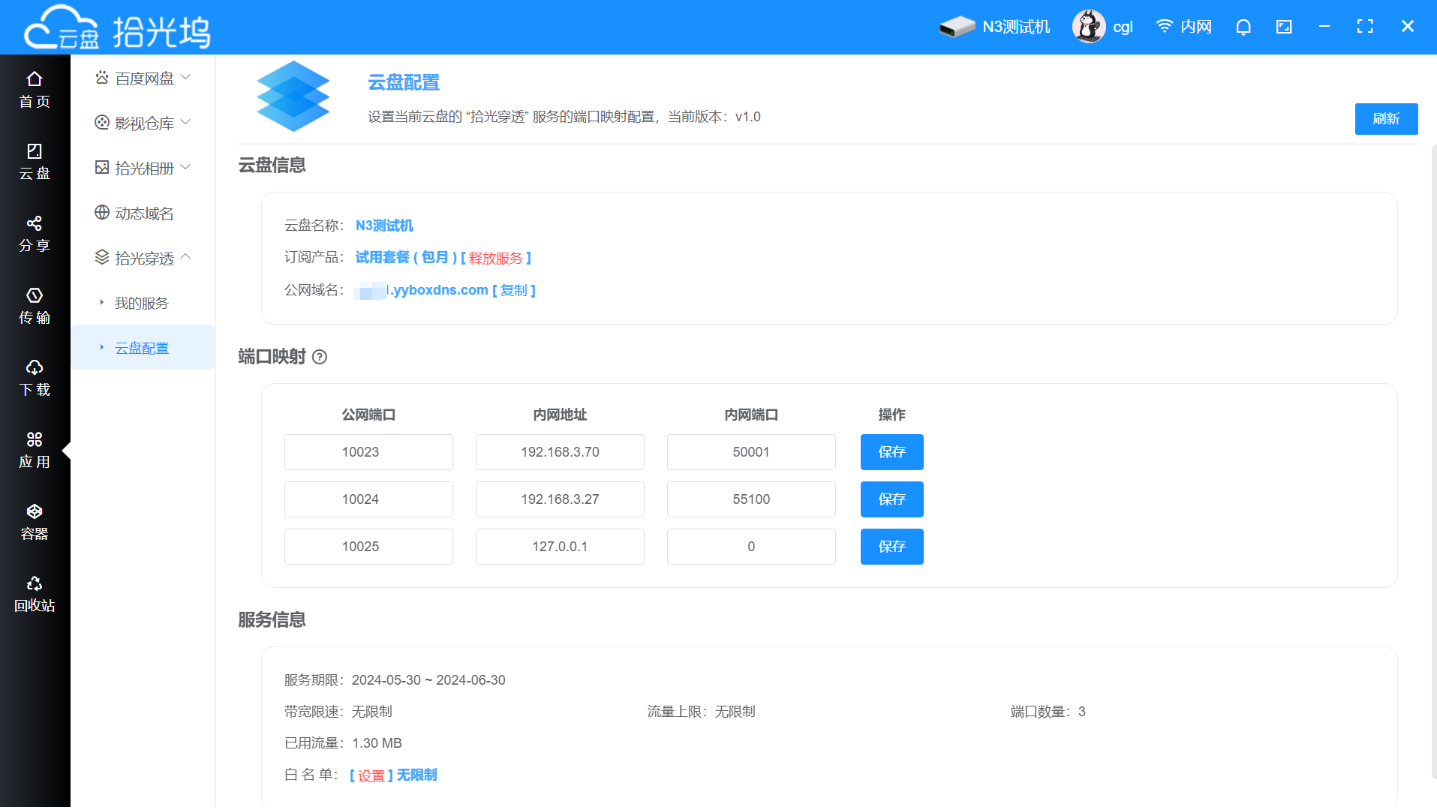Image resolution: width=1437 pixels, height=810 pixels.
Task: Open the 传输 transfer icon
Action: (35, 295)
